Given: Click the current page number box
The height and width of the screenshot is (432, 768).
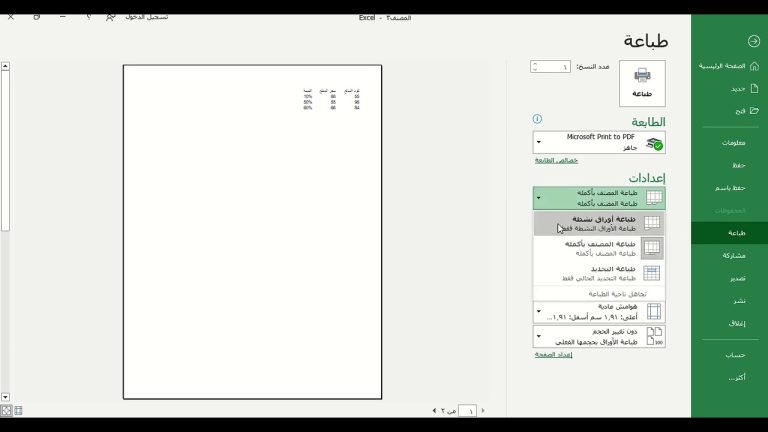Looking at the screenshot, I should coord(466,410).
